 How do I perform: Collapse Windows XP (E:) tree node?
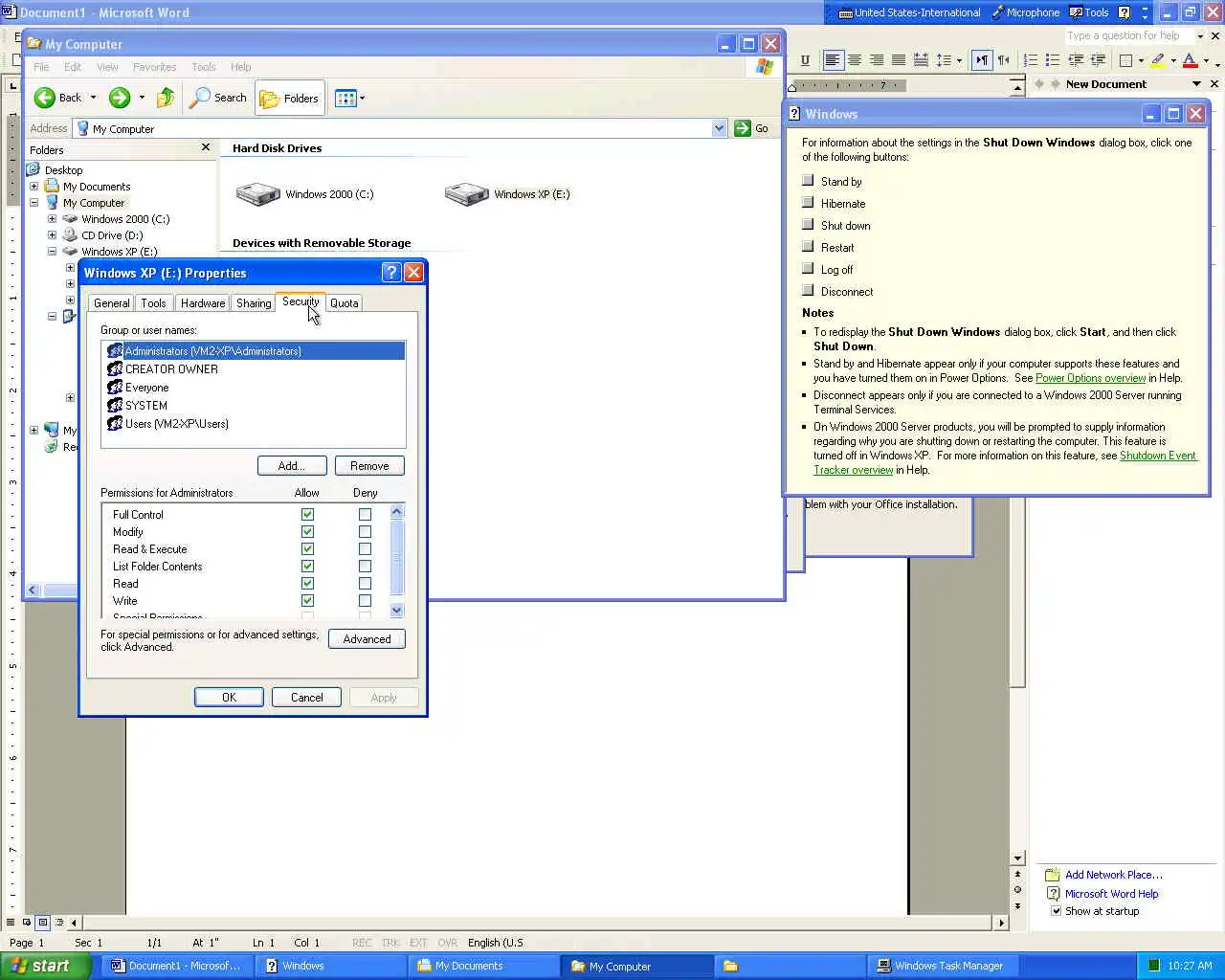(x=53, y=252)
